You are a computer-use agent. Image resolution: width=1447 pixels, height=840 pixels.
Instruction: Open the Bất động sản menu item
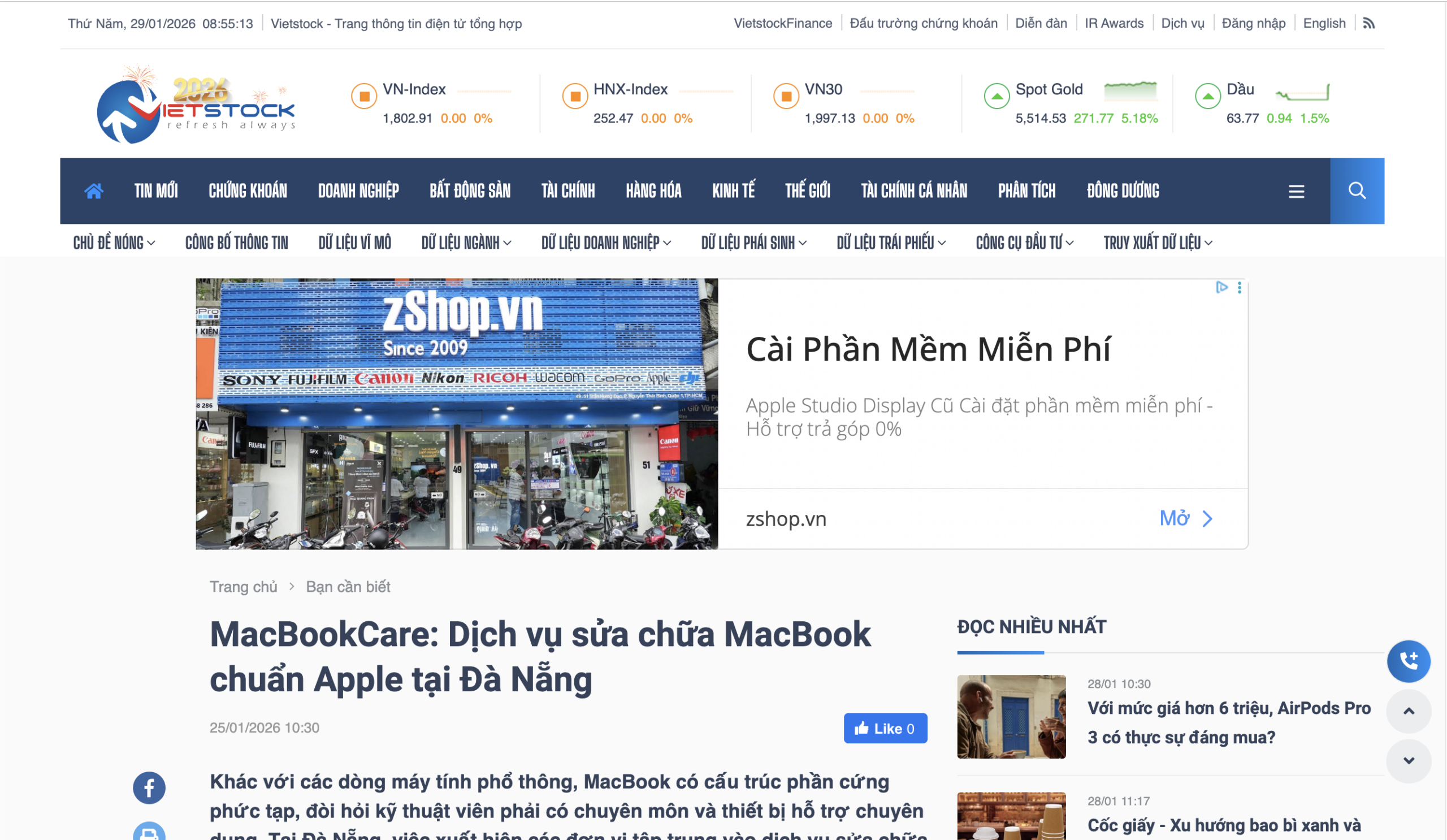[x=470, y=190]
